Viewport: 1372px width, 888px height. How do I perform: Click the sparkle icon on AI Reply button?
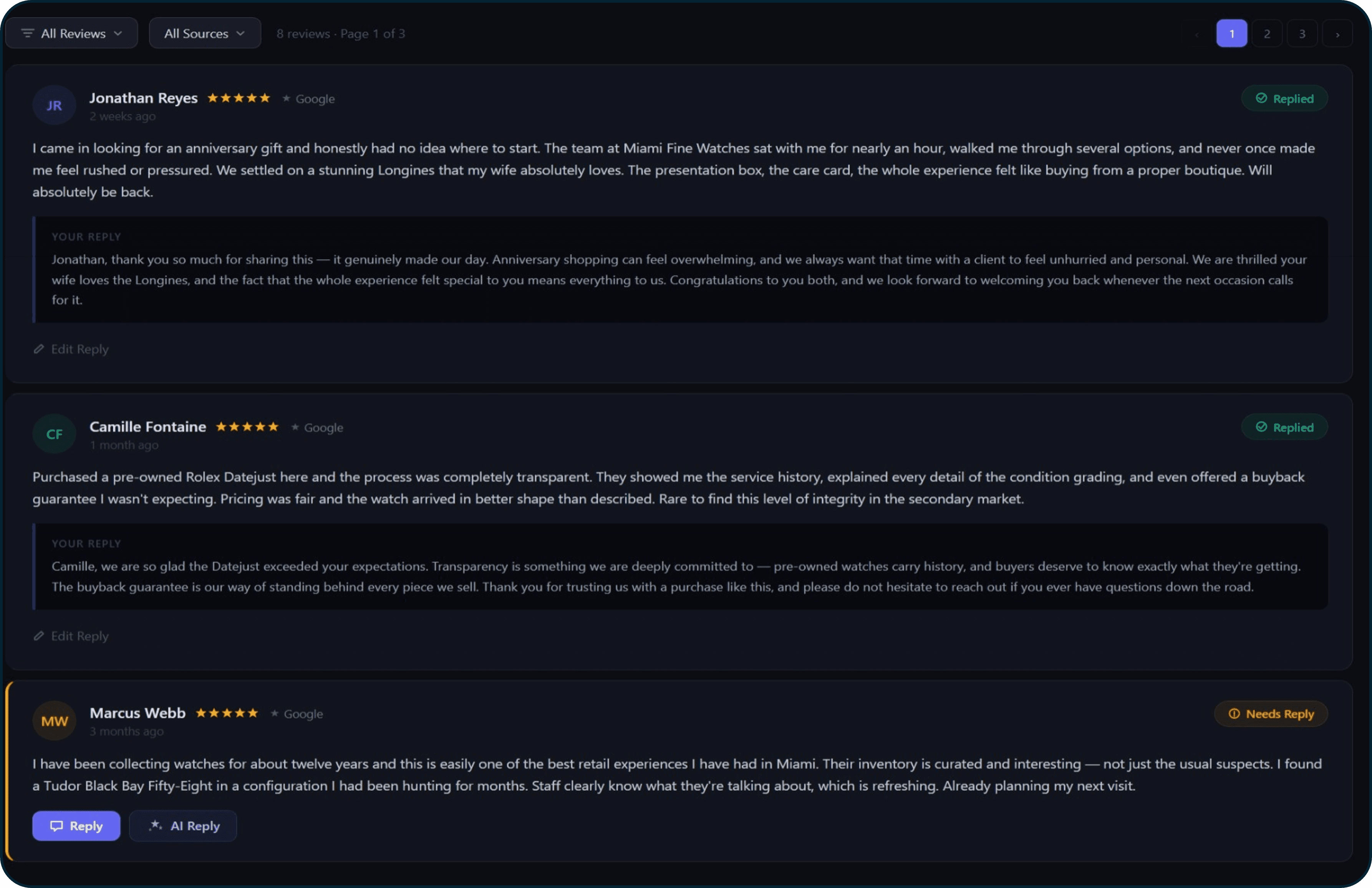click(x=156, y=826)
